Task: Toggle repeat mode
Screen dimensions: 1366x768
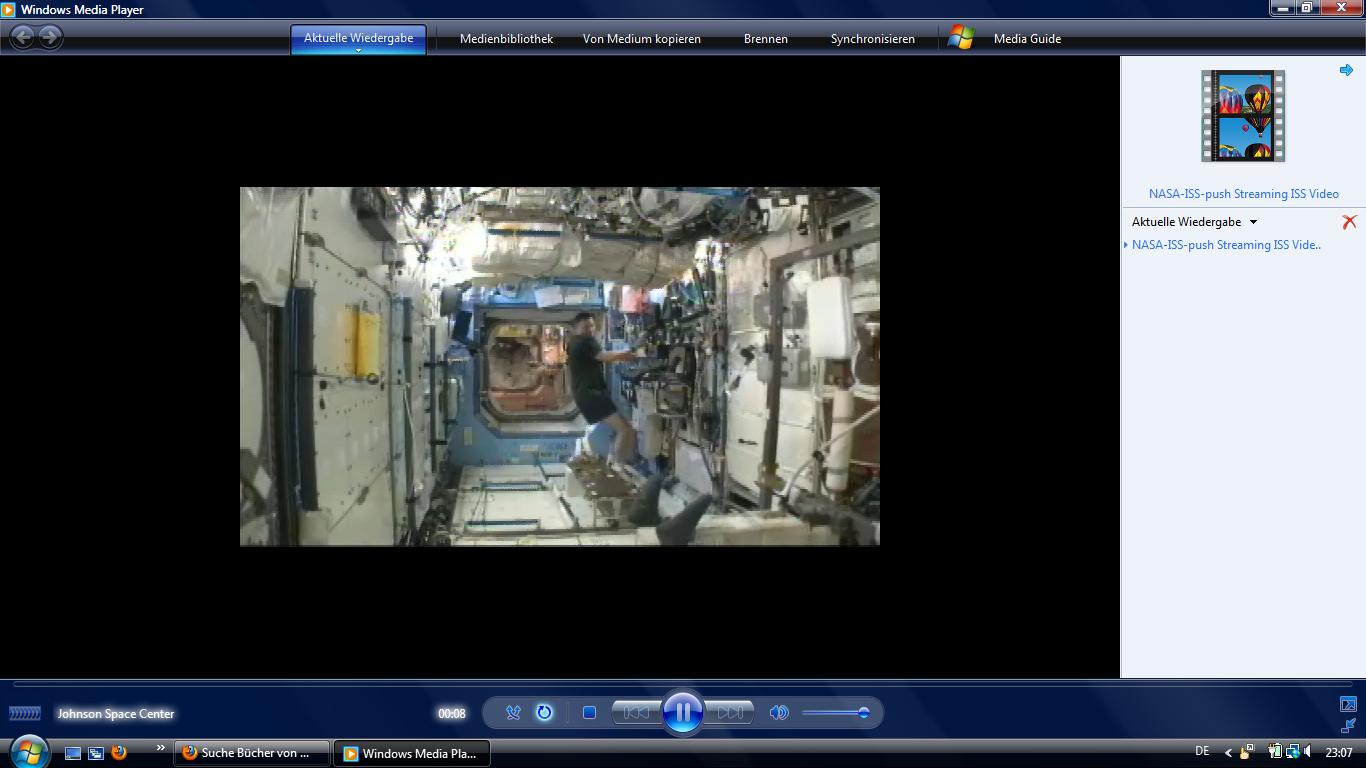Action: [x=544, y=713]
